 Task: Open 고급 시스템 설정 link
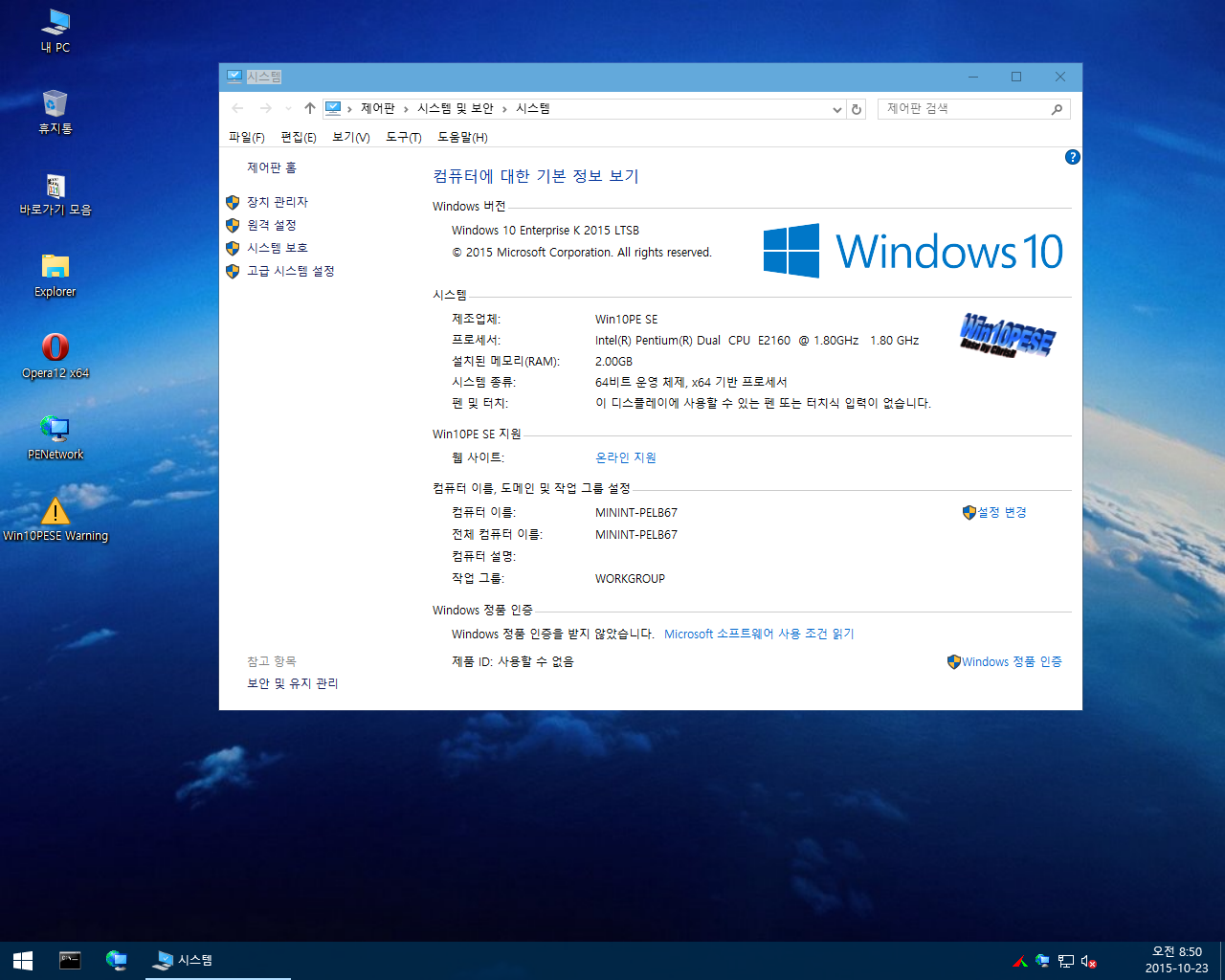[x=291, y=271]
